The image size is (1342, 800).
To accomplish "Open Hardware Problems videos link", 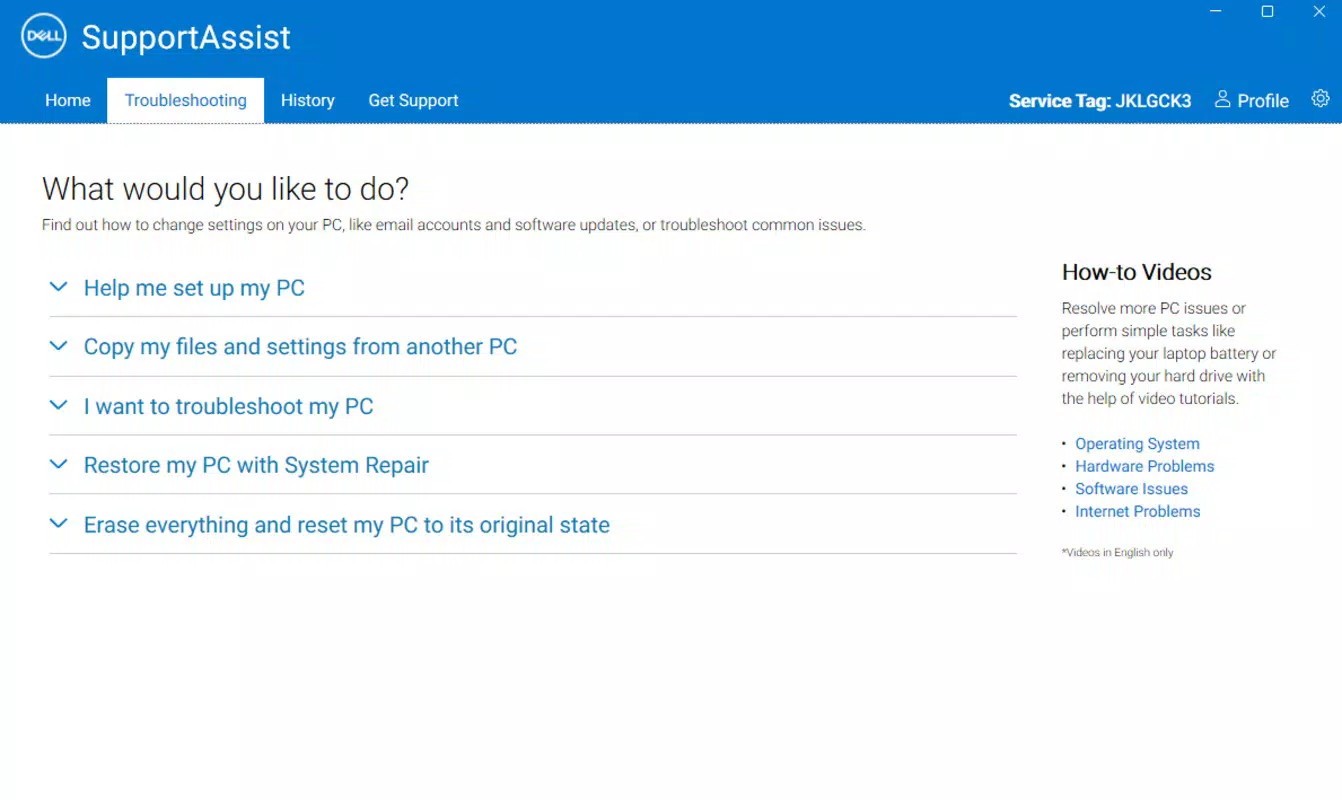I will pos(1145,466).
